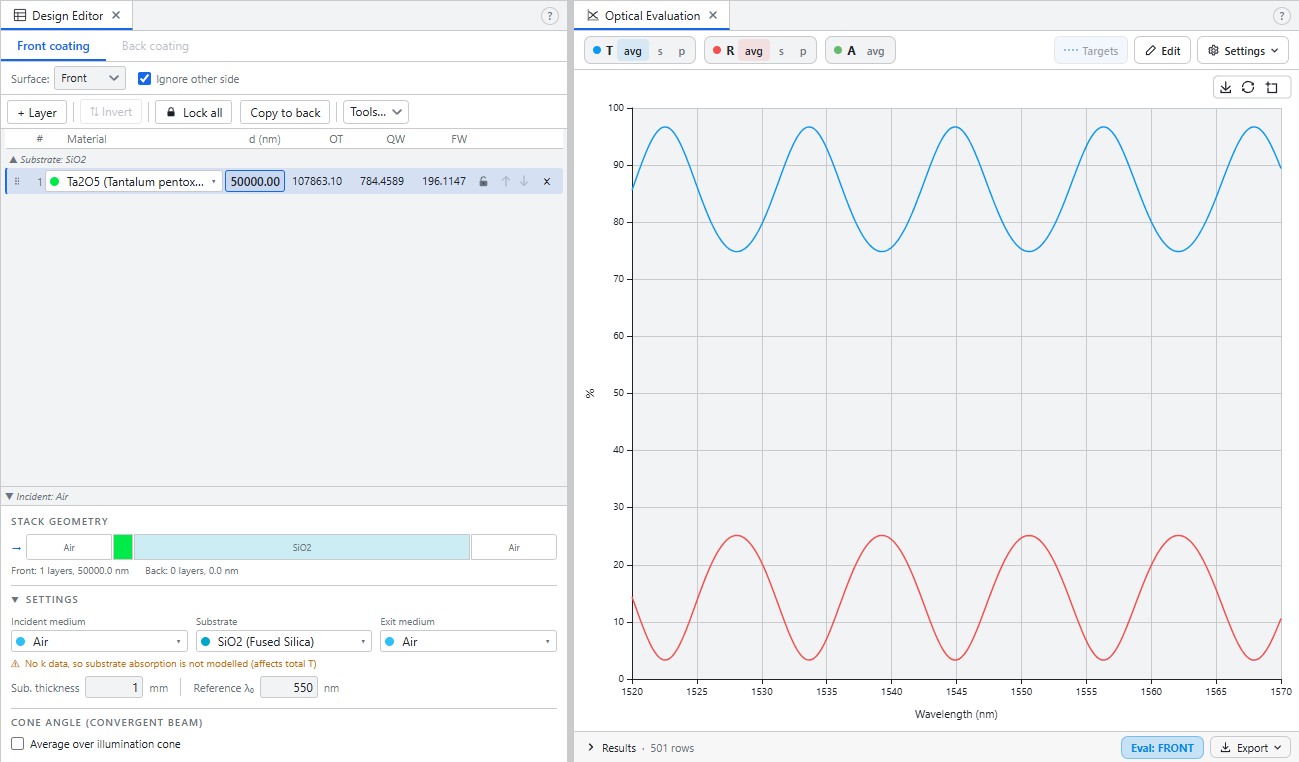The height and width of the screenshot is (762, 1299).
Task: Open Optical Evaluation help question mark
Action: 1282,16
